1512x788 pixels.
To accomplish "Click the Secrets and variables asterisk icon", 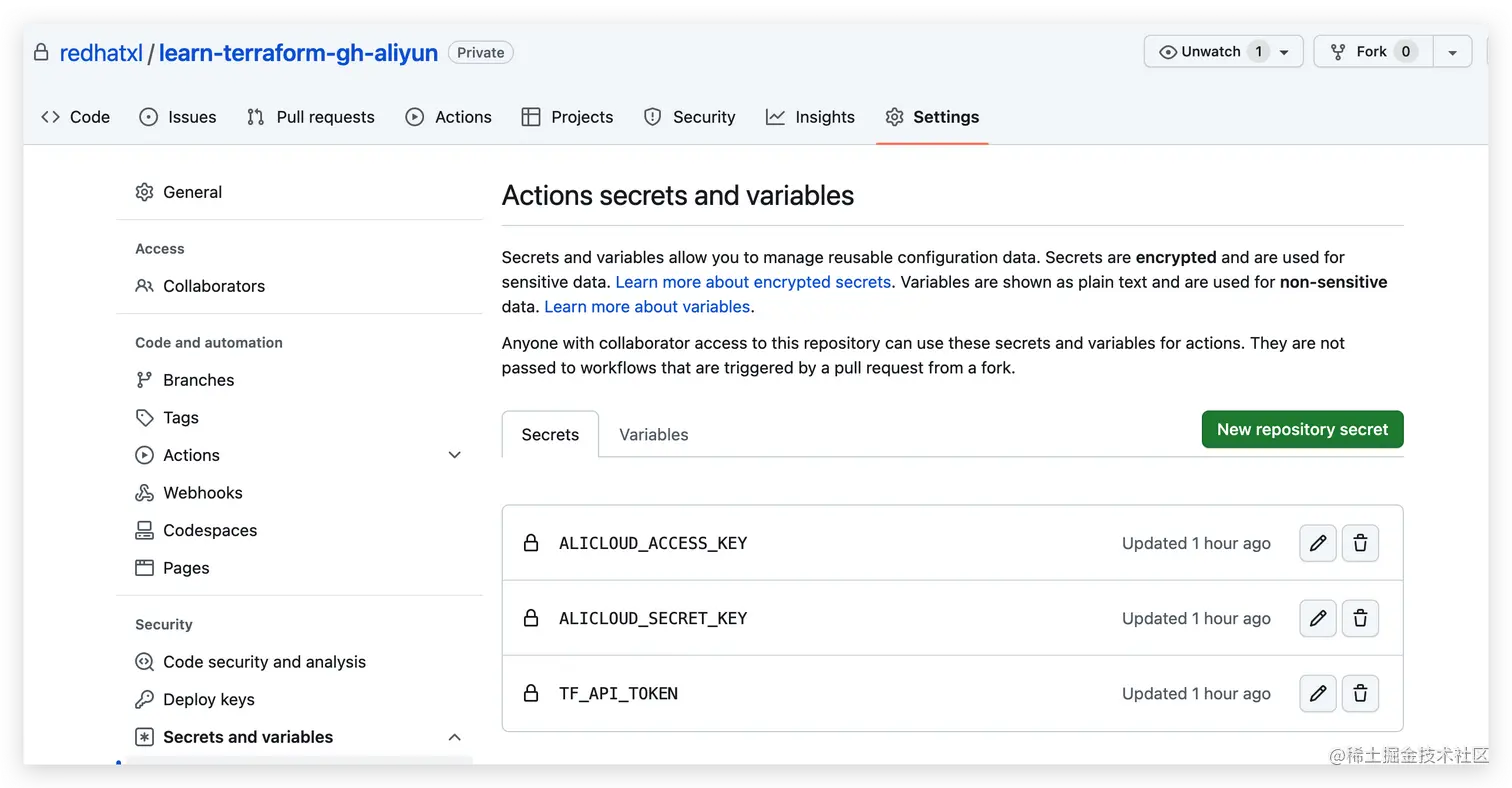I will 145,737.
